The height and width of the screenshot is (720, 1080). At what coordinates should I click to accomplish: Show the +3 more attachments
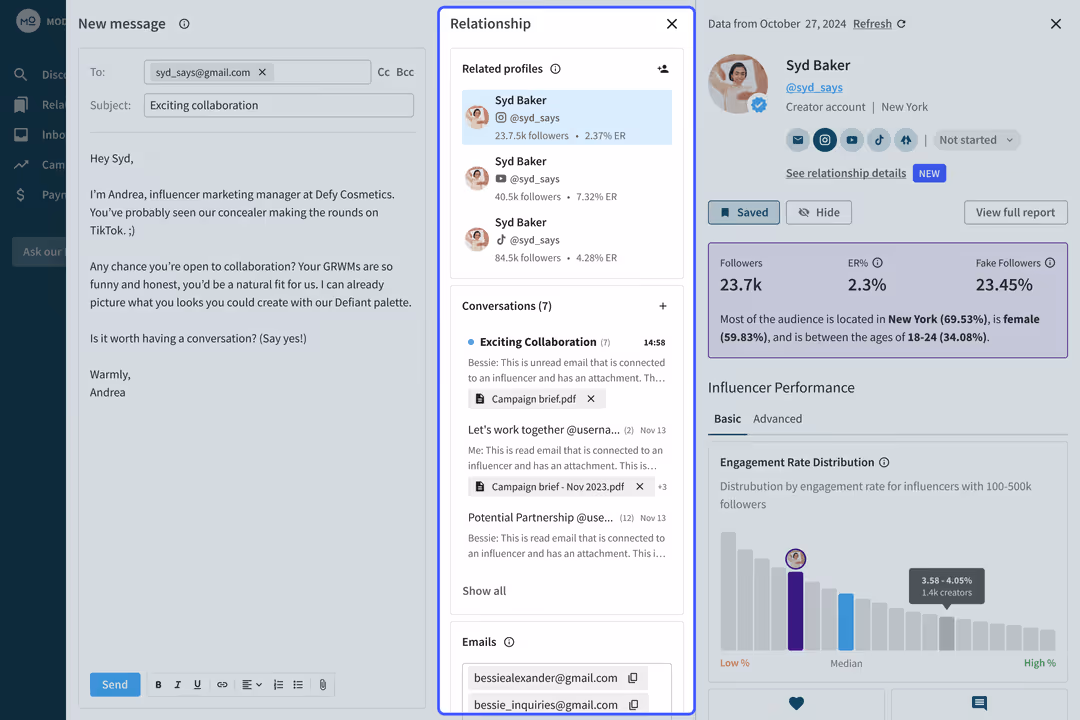coord(662,487)
